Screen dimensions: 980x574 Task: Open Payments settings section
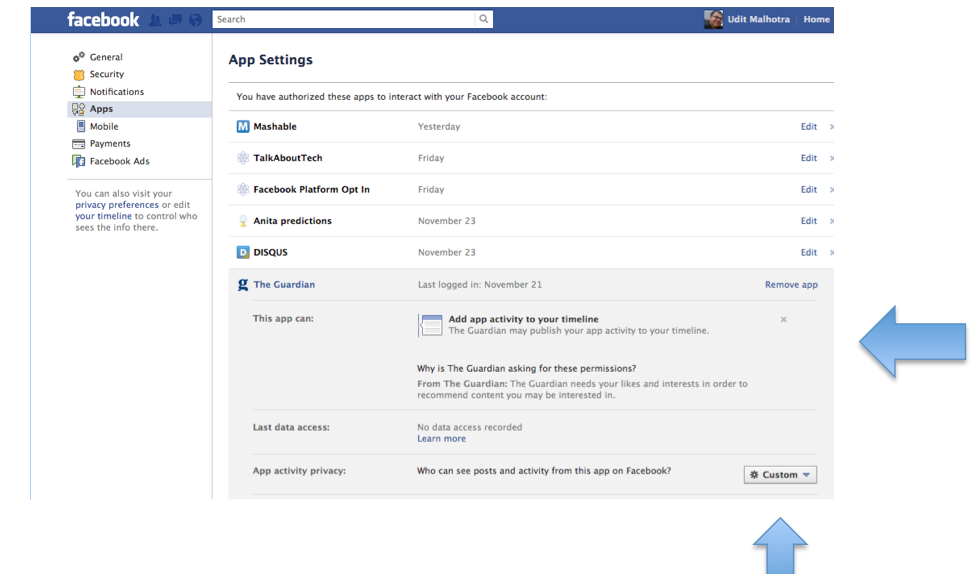(x=110, y=144)
